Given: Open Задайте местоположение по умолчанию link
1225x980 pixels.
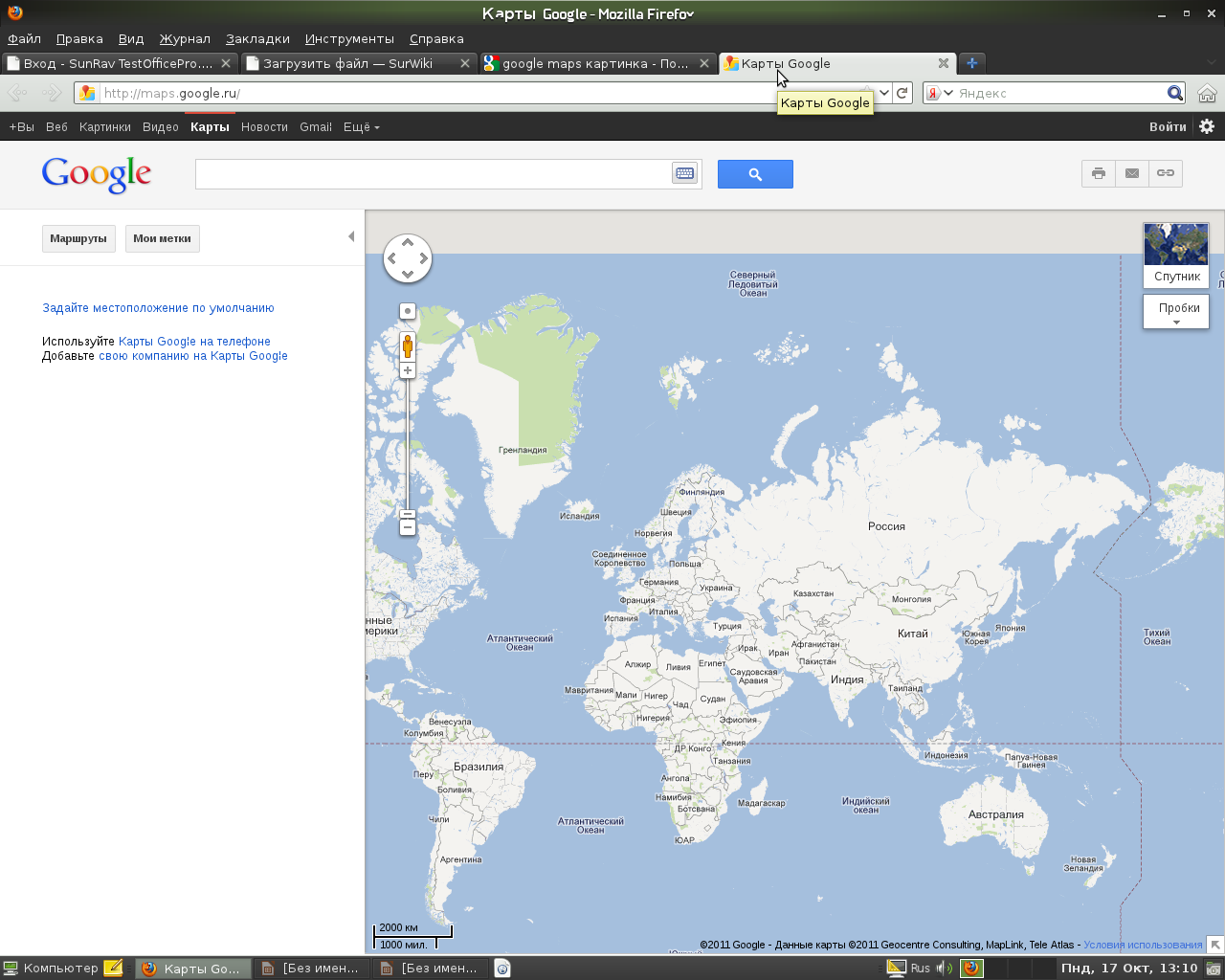Looking at the screenshot, I should click(x=158, y=308).
